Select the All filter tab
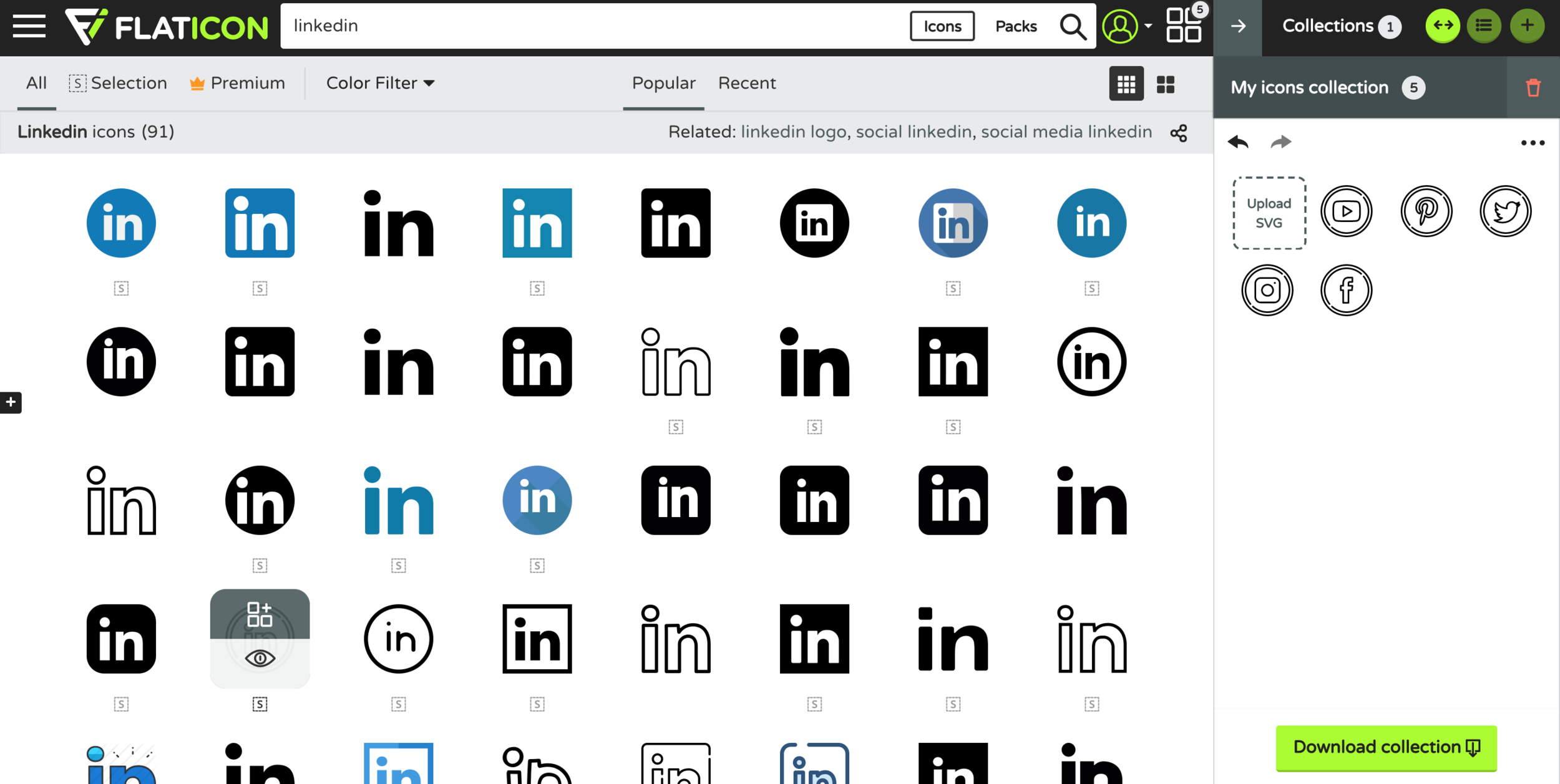 tap(36, 83)
